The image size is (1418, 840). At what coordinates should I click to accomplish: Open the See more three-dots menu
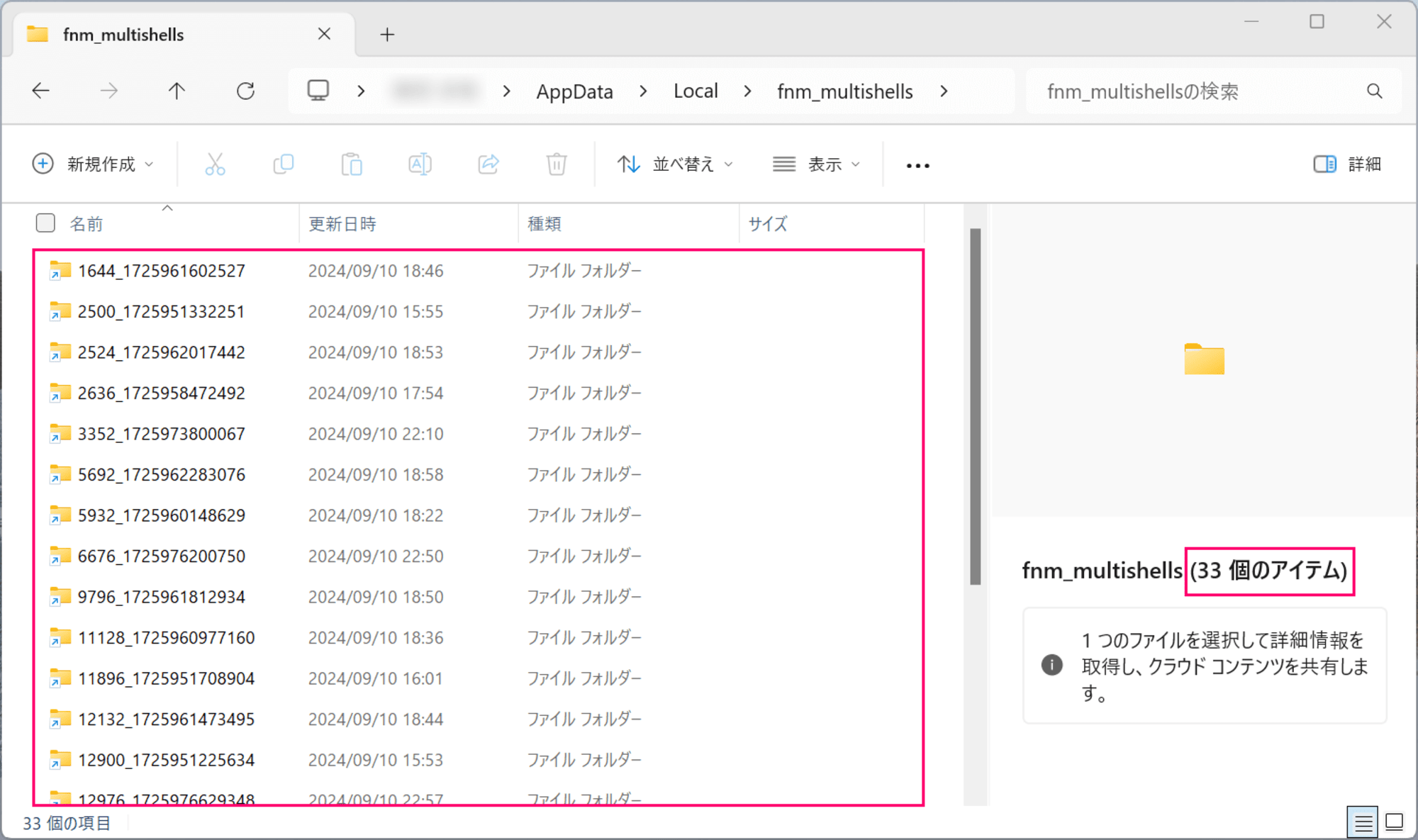tap(917, 165)
